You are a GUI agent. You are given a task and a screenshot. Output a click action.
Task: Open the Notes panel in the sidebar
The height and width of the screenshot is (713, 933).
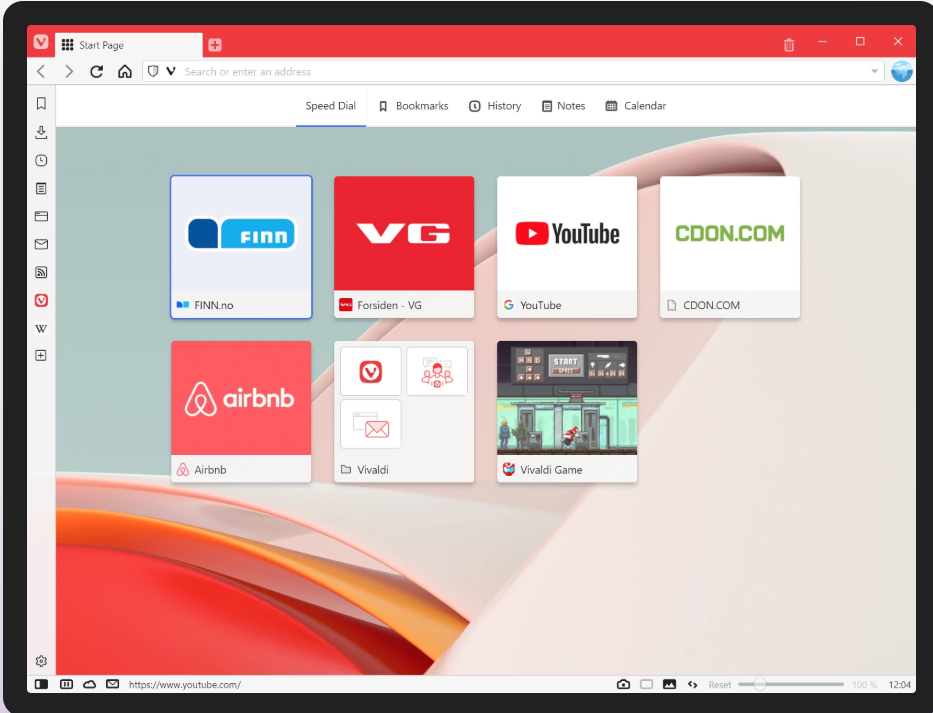pyautogui.click(x=41, y=188)
